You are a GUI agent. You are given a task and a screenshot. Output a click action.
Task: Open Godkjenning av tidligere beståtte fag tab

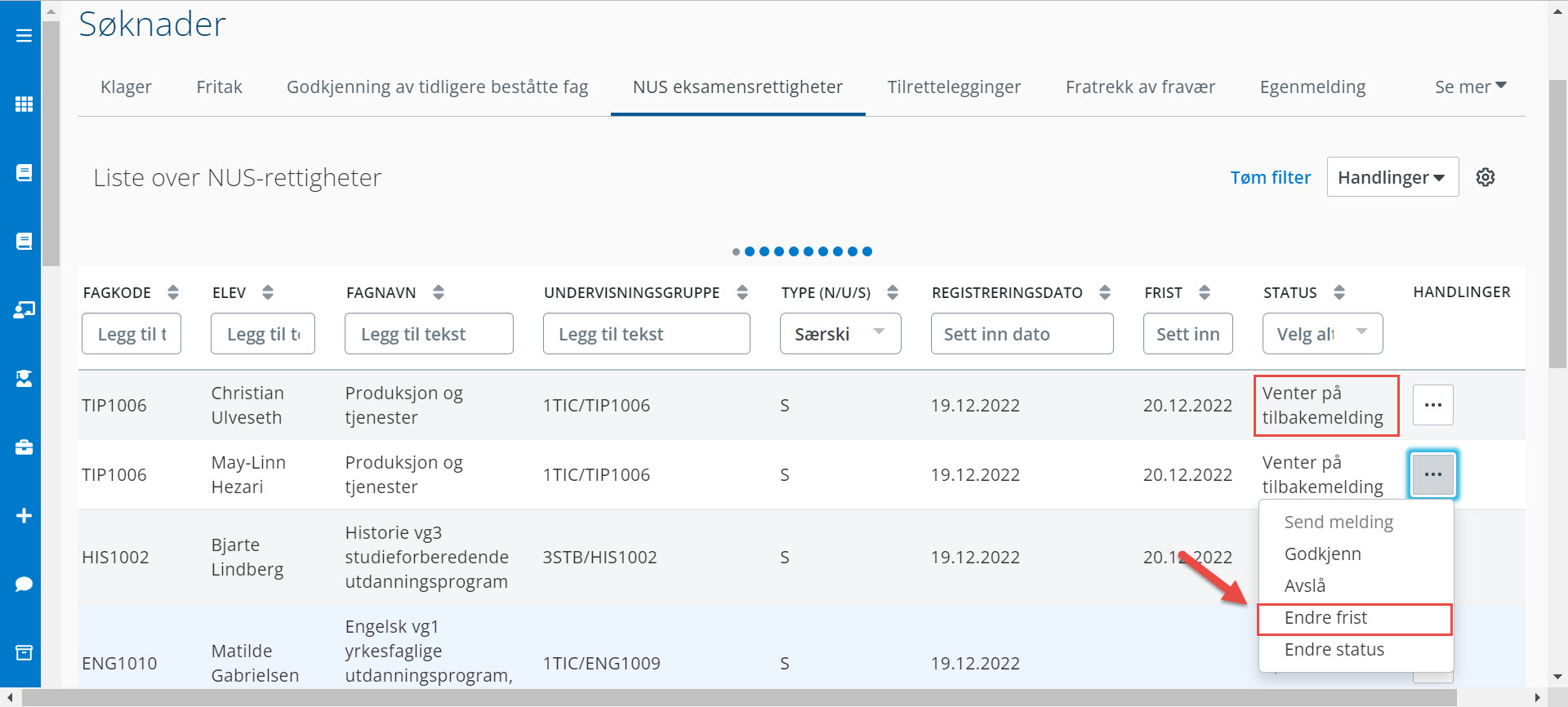pyautogui.click(x=437, y=87)
